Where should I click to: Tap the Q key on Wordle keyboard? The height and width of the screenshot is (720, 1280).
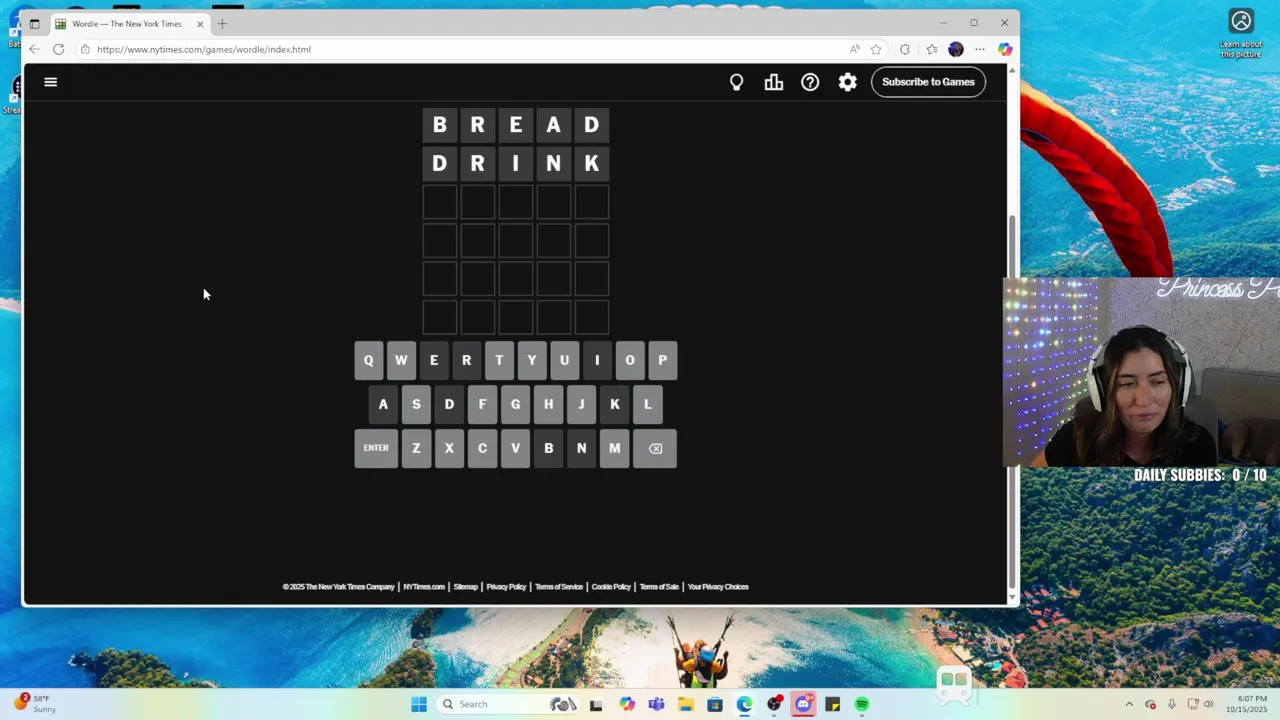tap(368, 360)
